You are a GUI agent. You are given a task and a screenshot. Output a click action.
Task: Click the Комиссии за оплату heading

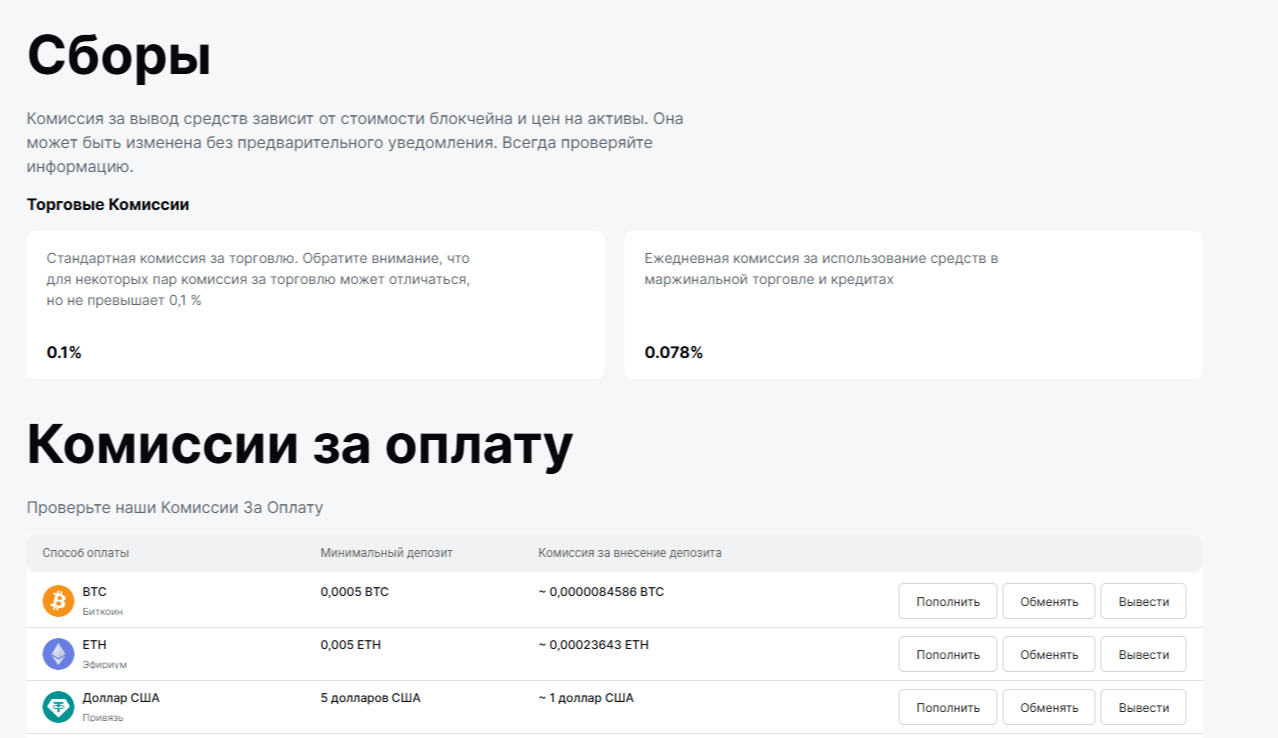(x=300, y=444)
